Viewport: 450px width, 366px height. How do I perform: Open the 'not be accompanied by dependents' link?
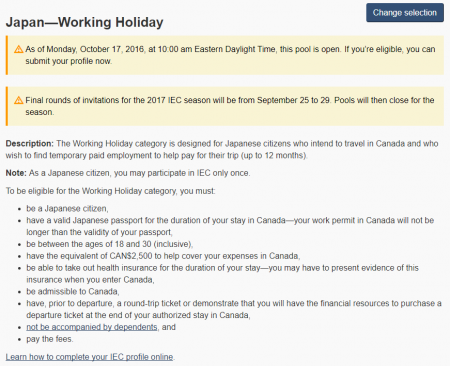92,327
